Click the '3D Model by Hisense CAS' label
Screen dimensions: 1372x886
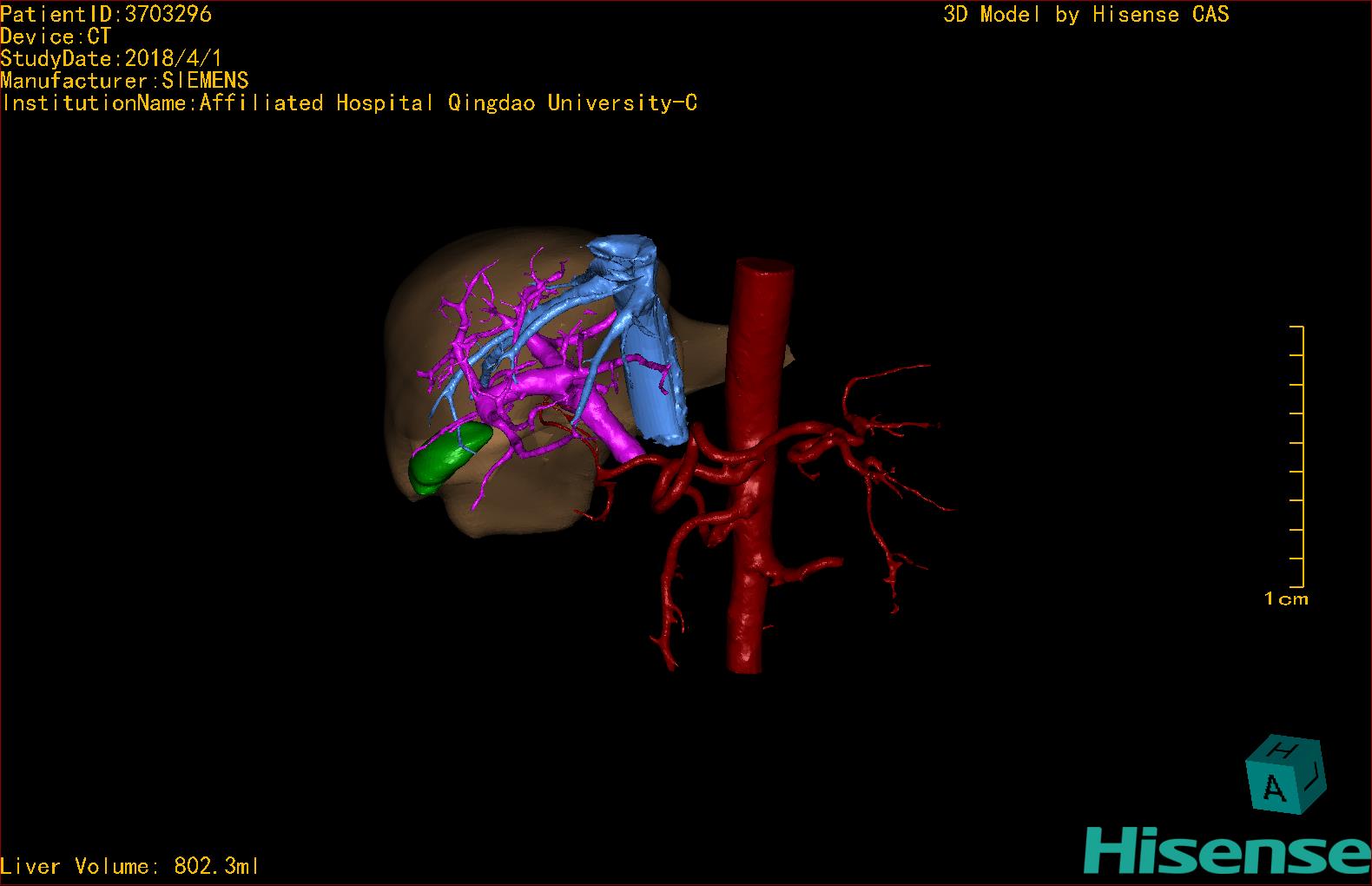pos(1086,14)
